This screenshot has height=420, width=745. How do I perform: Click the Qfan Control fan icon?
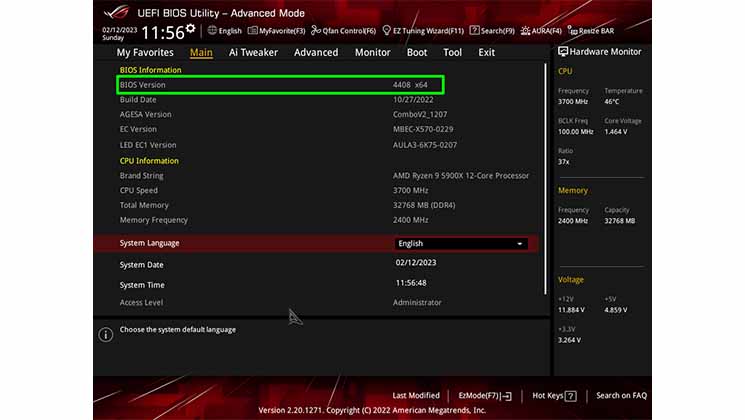click(315, 30)
